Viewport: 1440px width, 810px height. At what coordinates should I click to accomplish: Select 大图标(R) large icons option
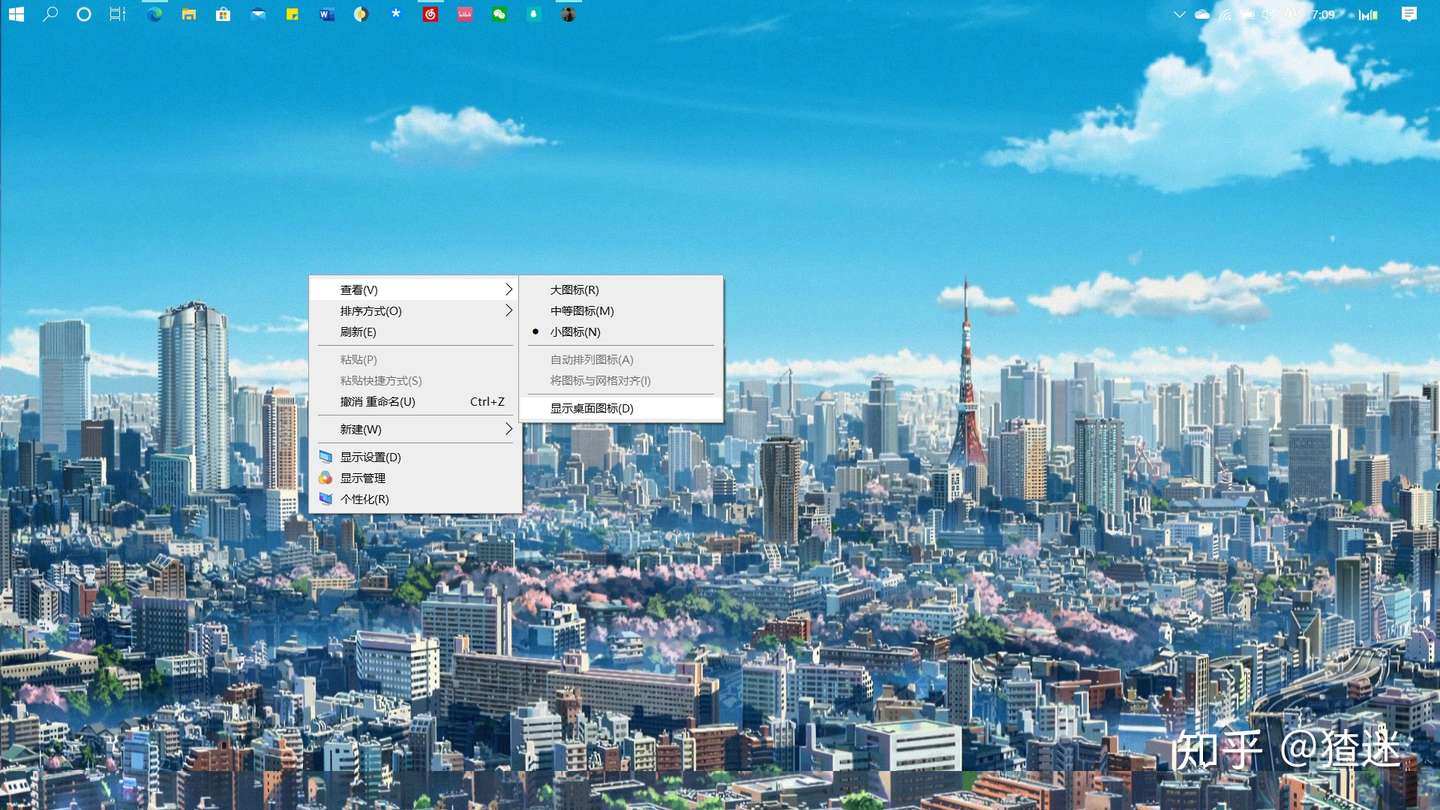(x=621, y=289)
